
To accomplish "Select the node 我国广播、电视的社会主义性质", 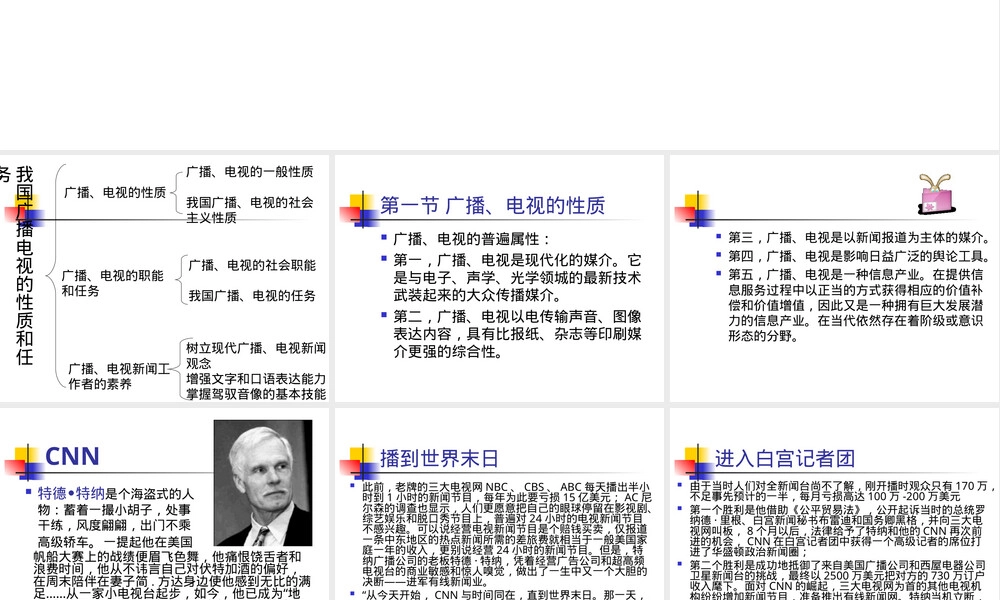I will (x=249, y=210).
